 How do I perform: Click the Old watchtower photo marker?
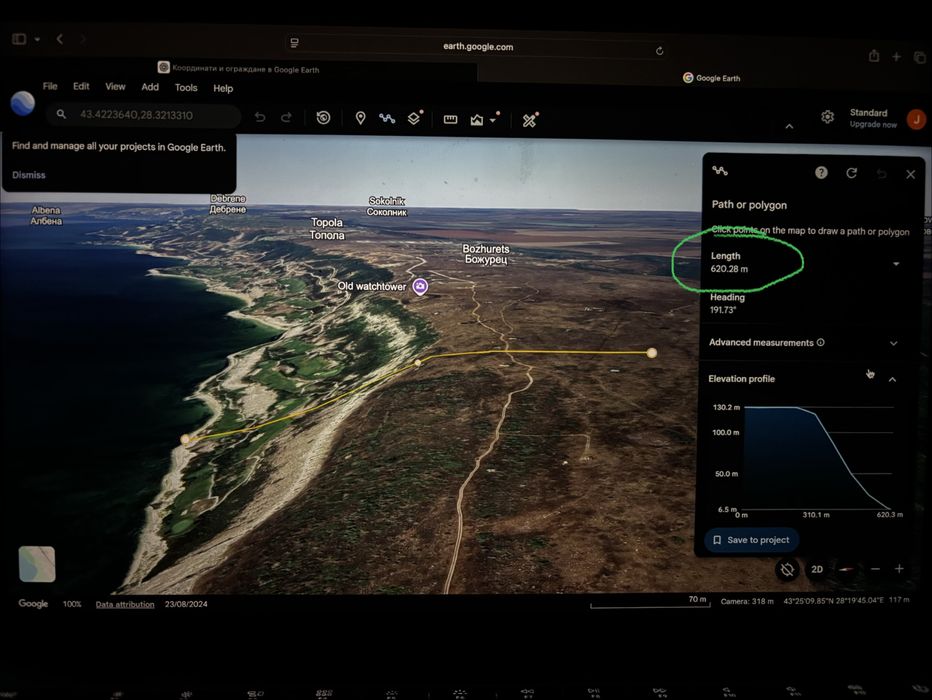tap(420, 286)
